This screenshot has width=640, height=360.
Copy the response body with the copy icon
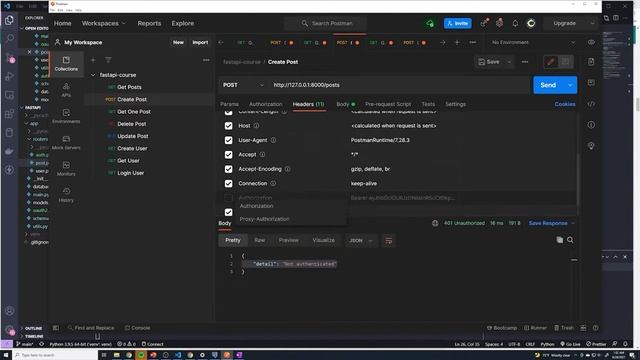560,240
